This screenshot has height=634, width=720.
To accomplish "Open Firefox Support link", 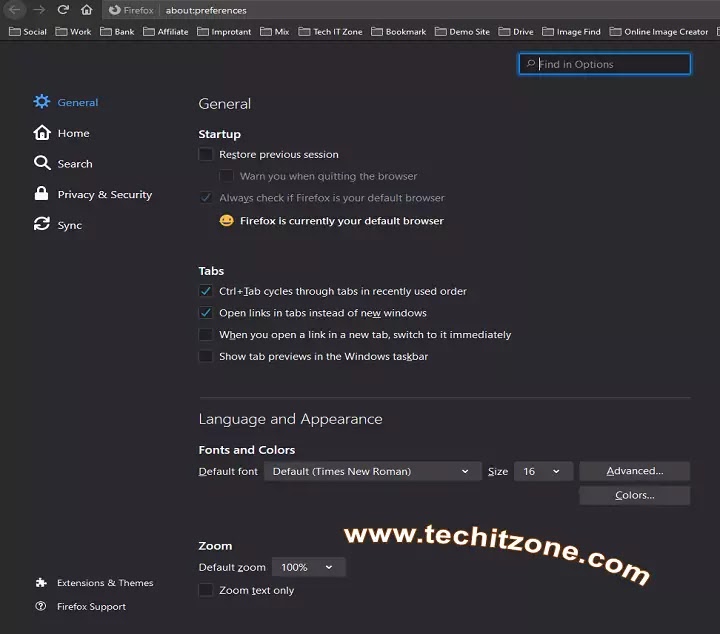I will coord(91,606).
